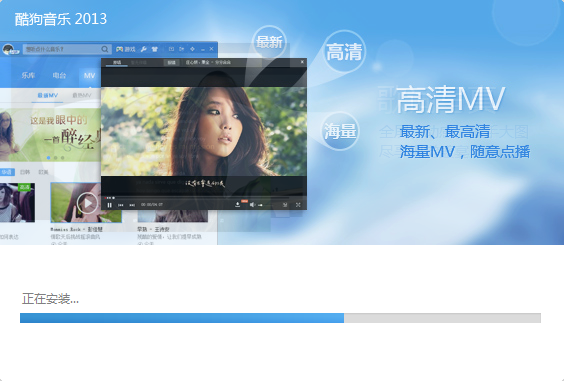This screenshot has width=564, height=381.
Task: Click the download icon in the video player
Action: (x=237, y=205)
